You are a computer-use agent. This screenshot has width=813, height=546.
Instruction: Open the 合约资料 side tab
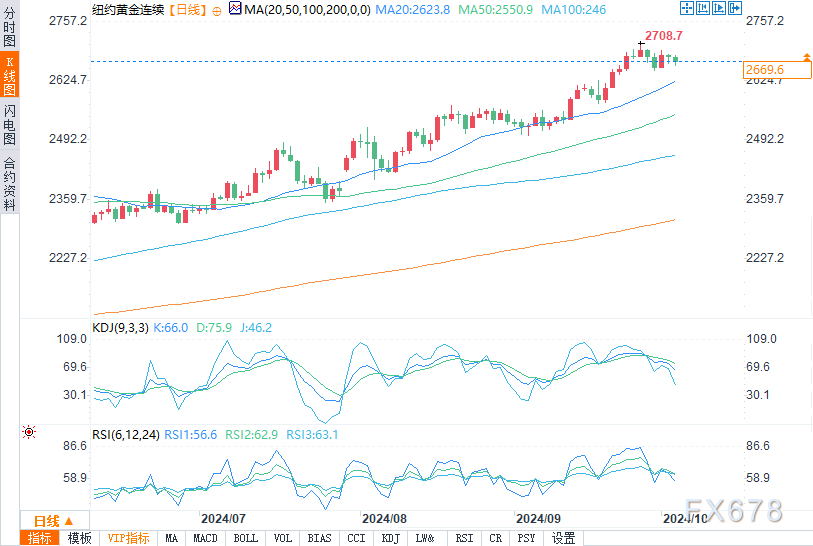9,183
